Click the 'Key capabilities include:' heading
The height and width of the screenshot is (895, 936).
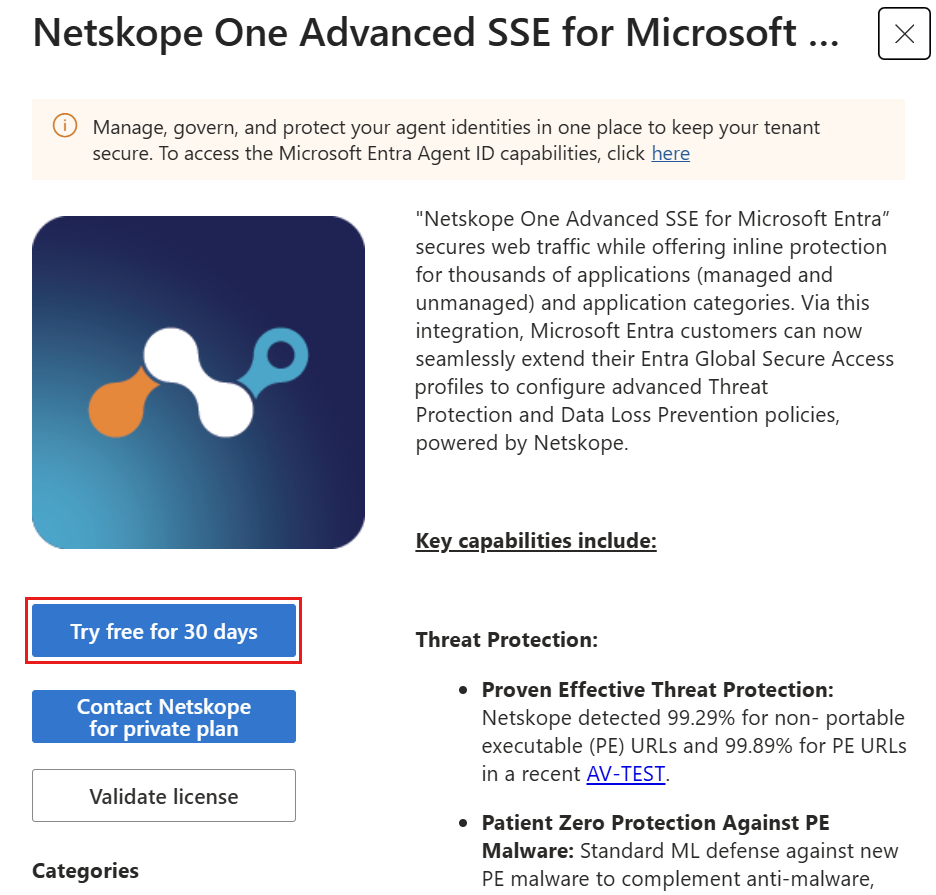point(536,540)
